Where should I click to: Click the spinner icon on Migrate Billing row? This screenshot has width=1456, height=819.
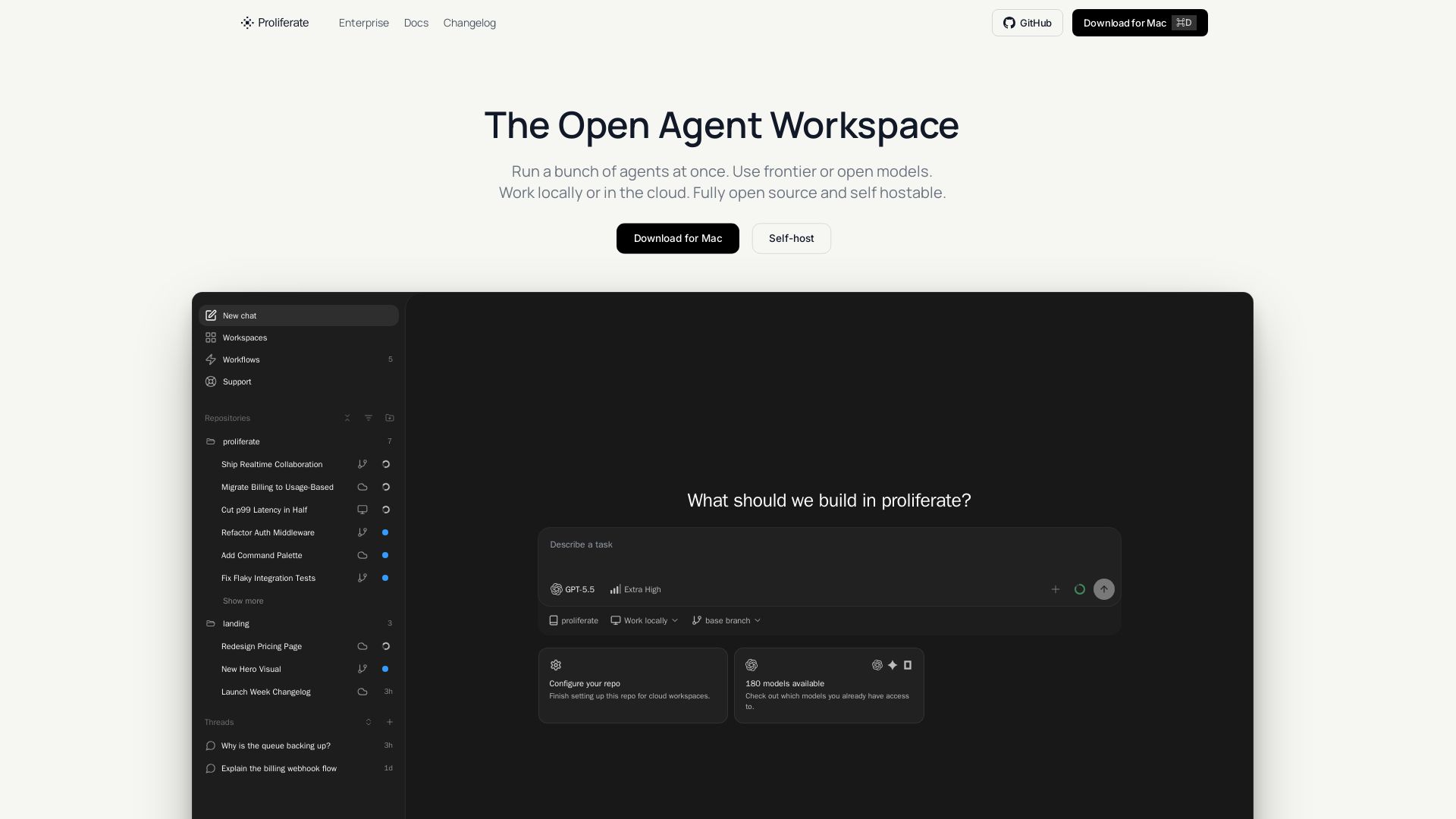tap(385, 487)
